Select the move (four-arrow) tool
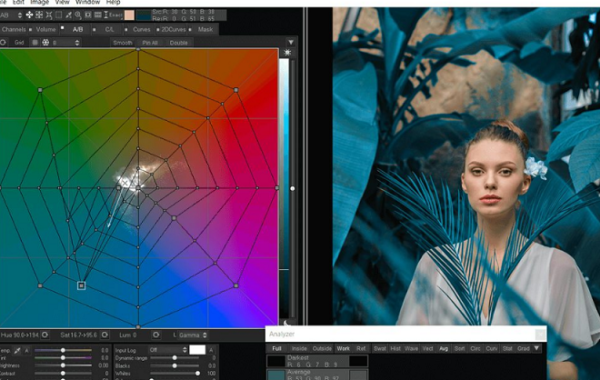Viewport: 600px width, 380px height. tap(29, 15)
